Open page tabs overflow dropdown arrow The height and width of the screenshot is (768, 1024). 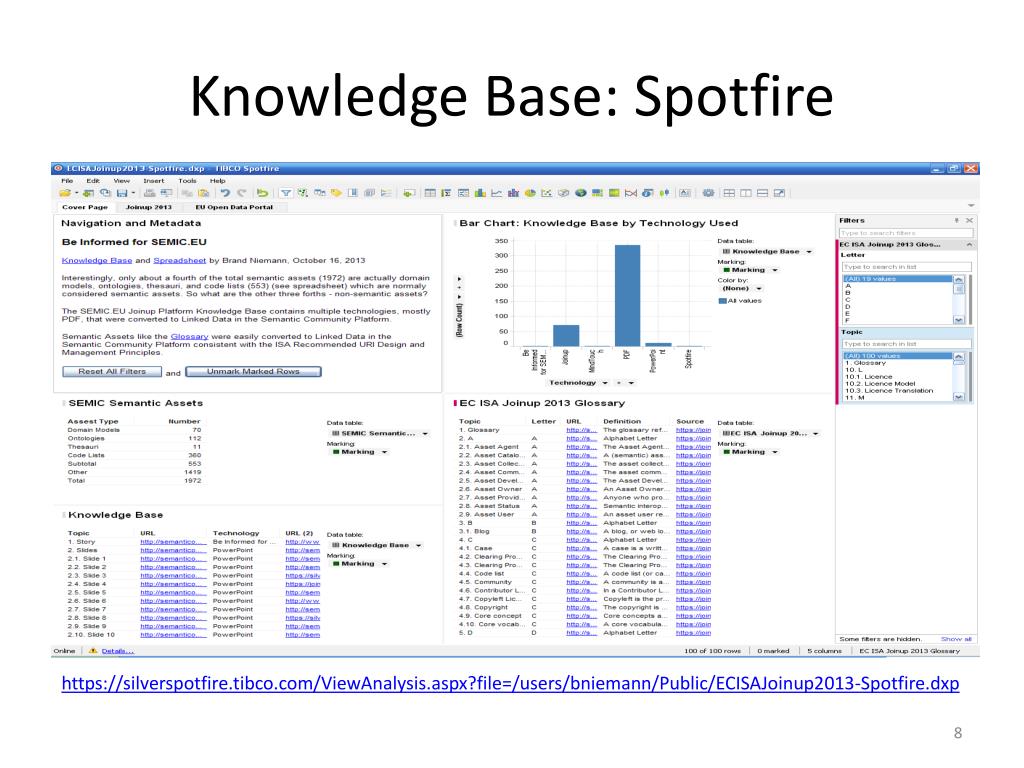pos(971,206)
